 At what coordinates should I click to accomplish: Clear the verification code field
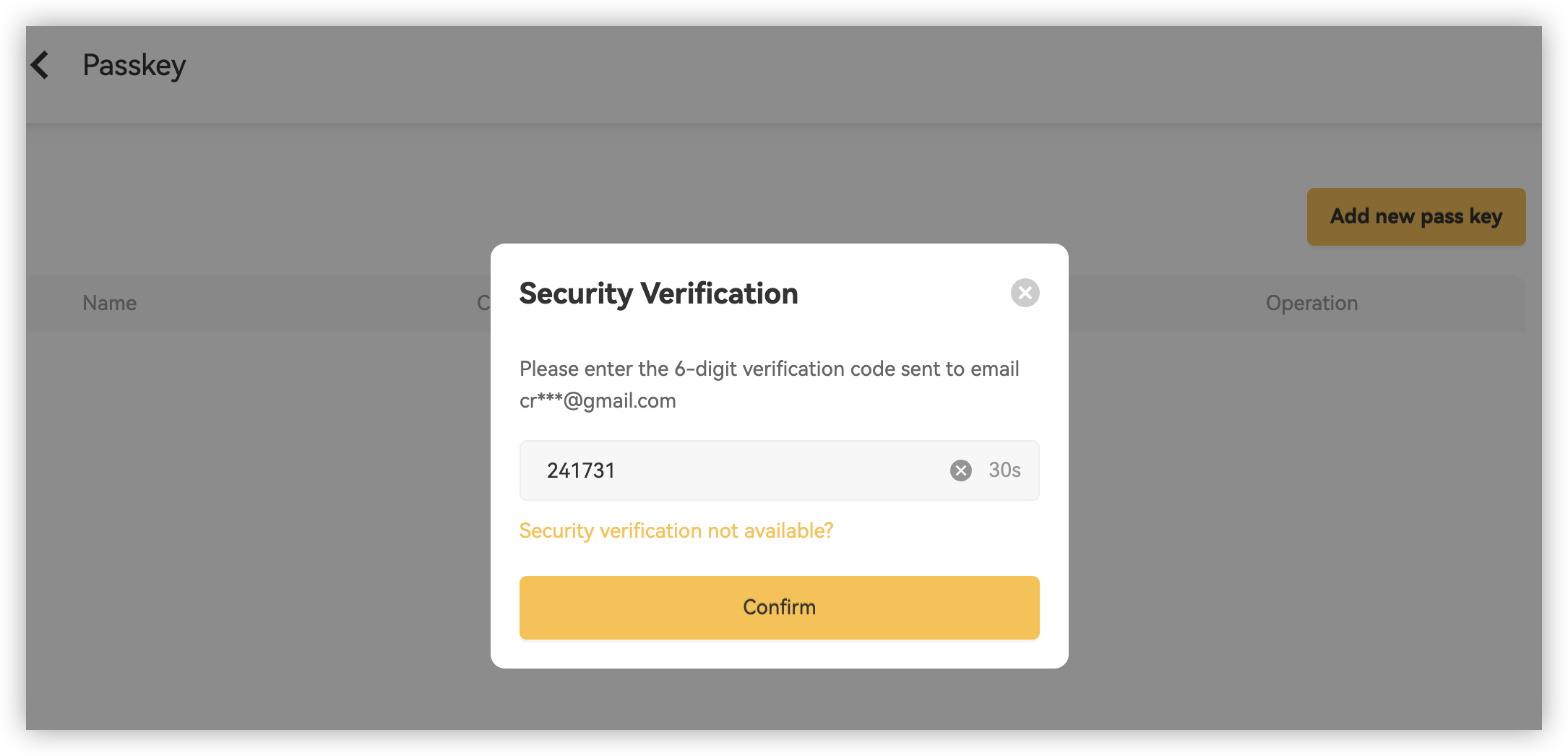960,471
